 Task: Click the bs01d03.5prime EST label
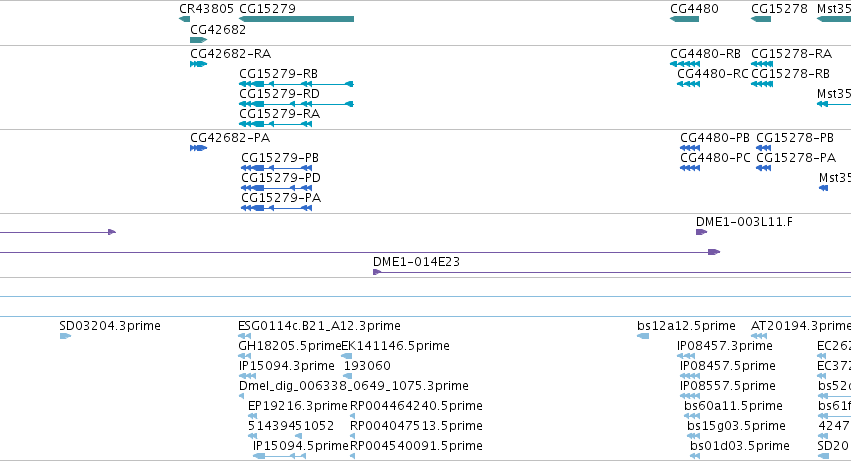pyautogui.click(x=740, y=446)
